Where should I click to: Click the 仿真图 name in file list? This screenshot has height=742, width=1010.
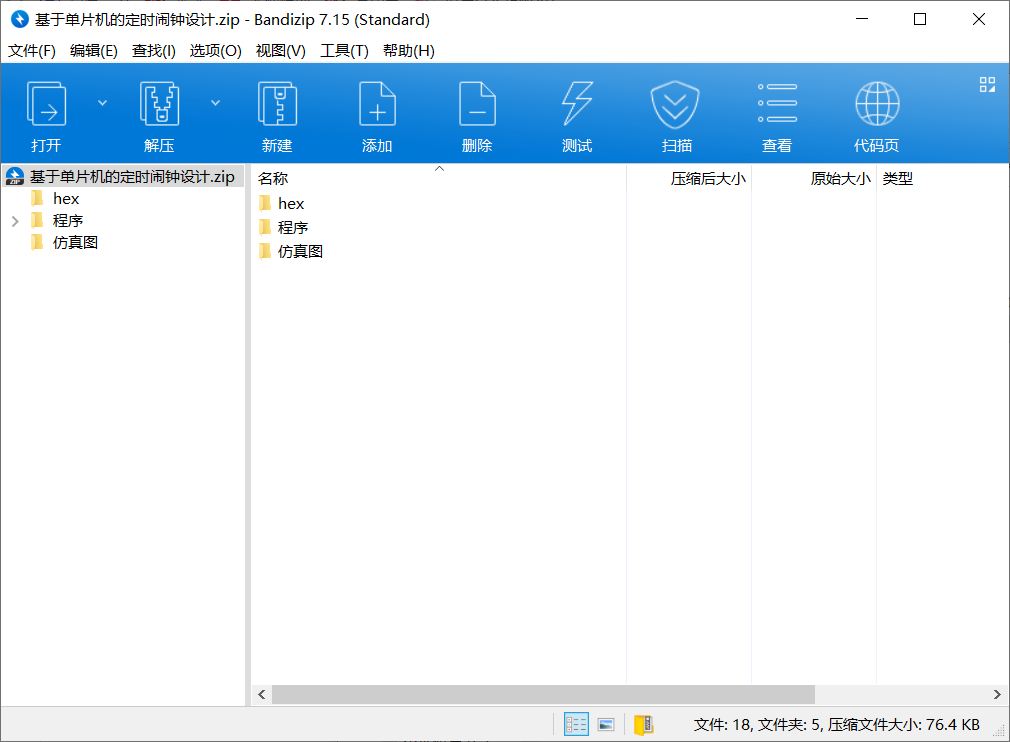click(300, 251)
